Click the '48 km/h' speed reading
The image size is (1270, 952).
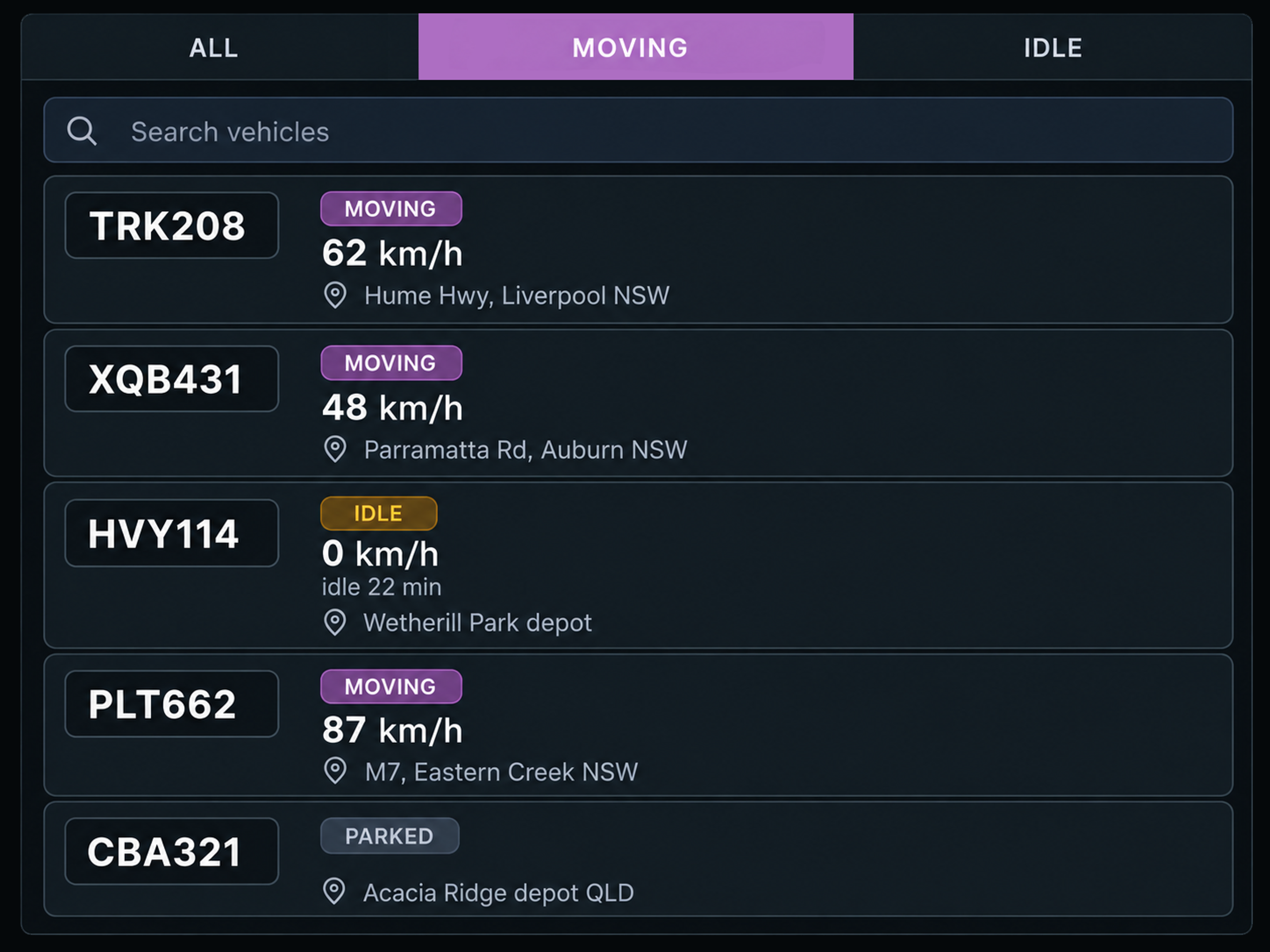click(393, 408)
